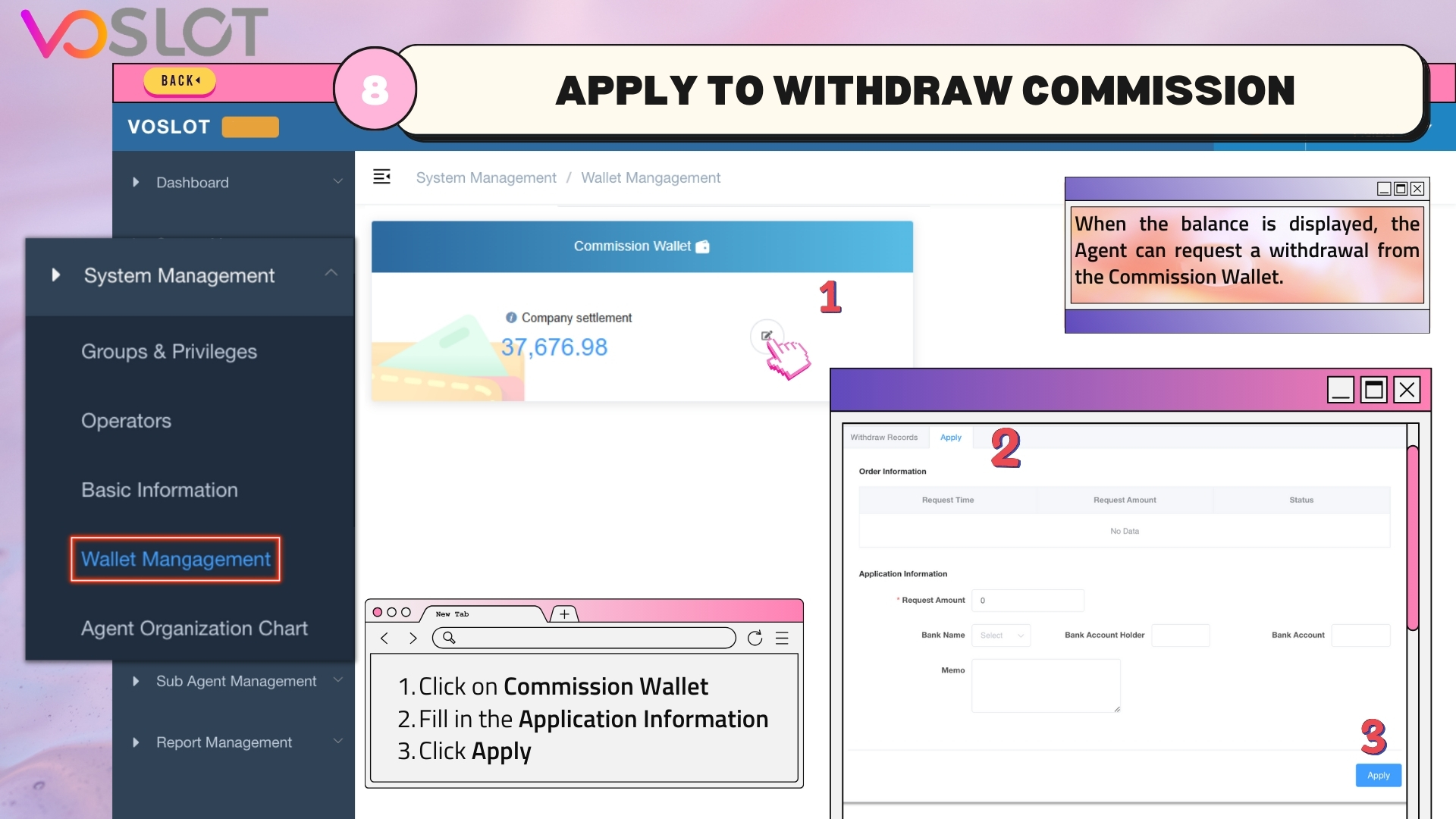The height and width of the screenshot is (819, 1456).
Task: Click the browser back navigation arrow
Action: point(385,637)
